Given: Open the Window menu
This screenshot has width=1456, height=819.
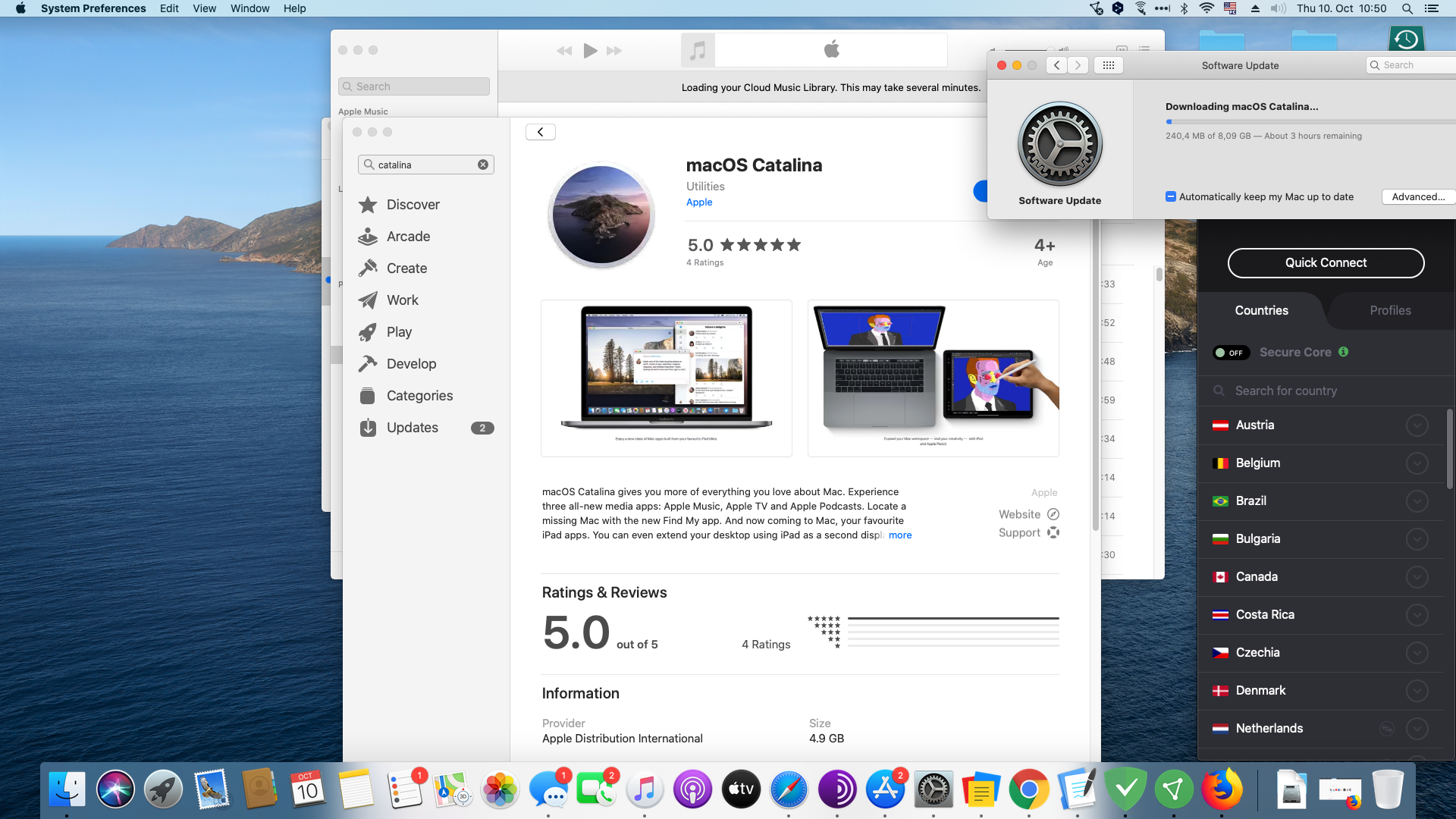Looking at the screenshot, I should [249, 8].
